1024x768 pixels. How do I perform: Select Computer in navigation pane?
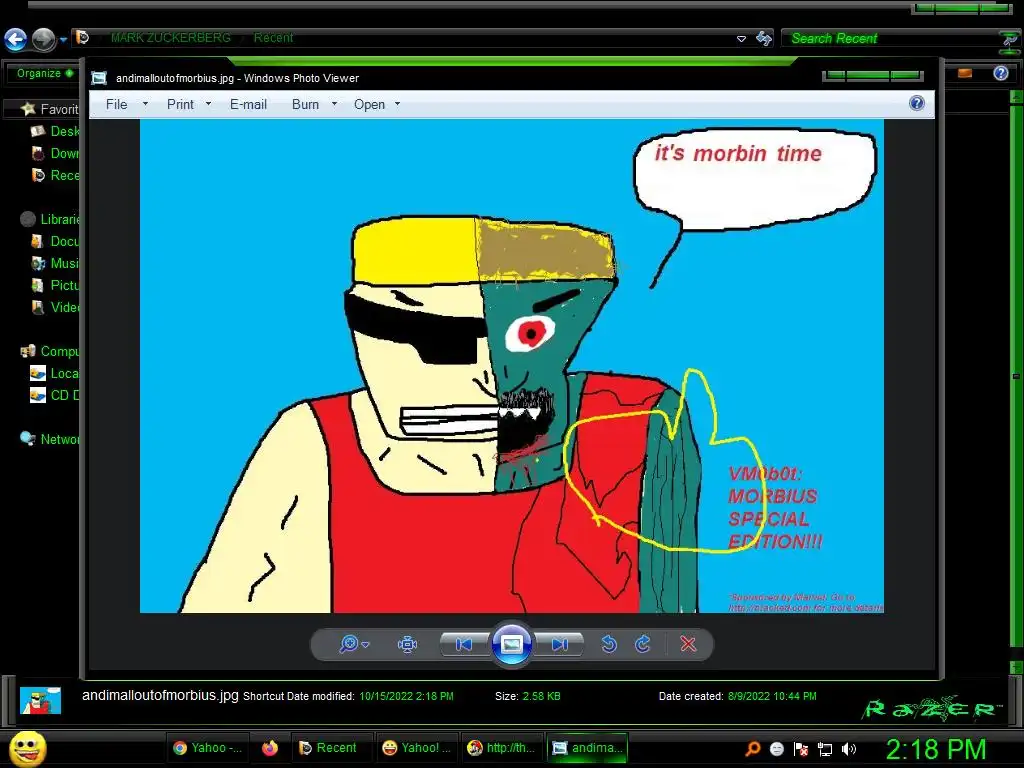point(50,351)
